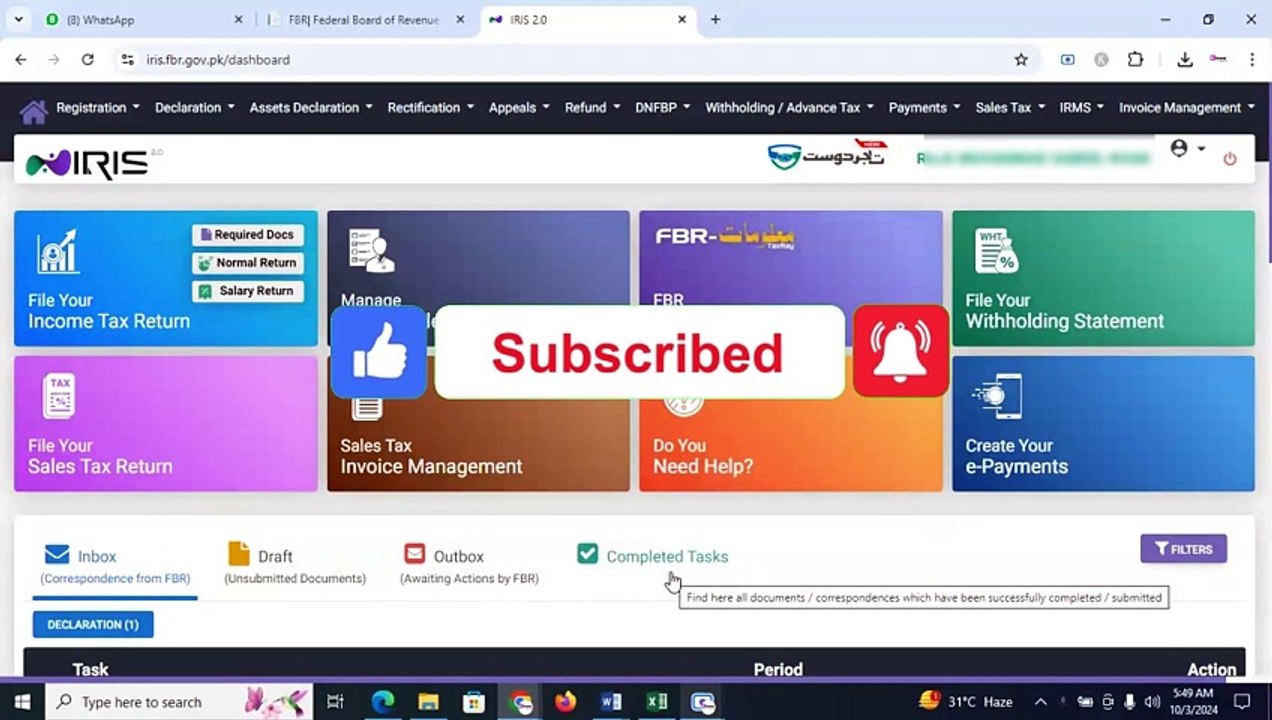Click the FILTERS button
The width and height of the screenshot is (1272, 720).
pyautogui.click(x=1183, y=549)
